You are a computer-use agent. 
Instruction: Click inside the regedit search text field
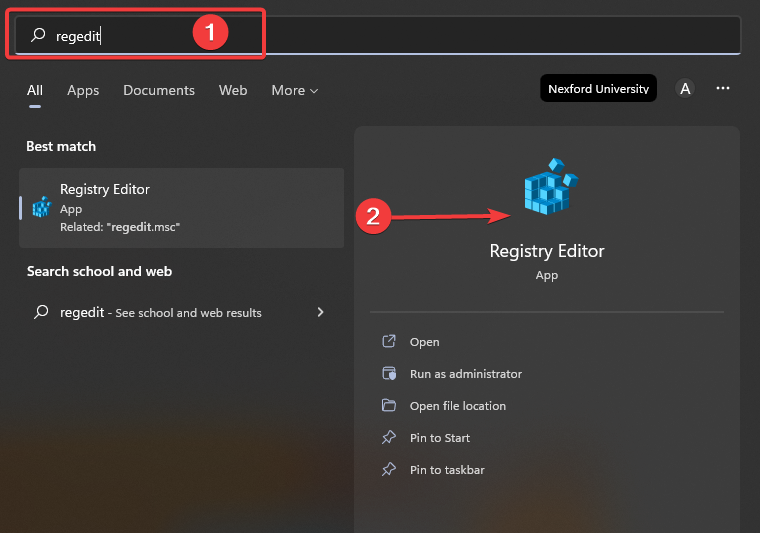pos(400,35)
